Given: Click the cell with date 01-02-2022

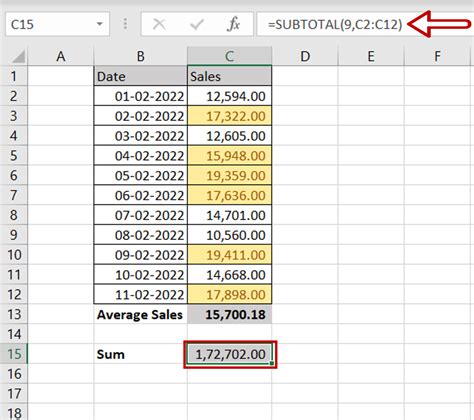Looking at the screenshot, I should click(x=141, y=96).
